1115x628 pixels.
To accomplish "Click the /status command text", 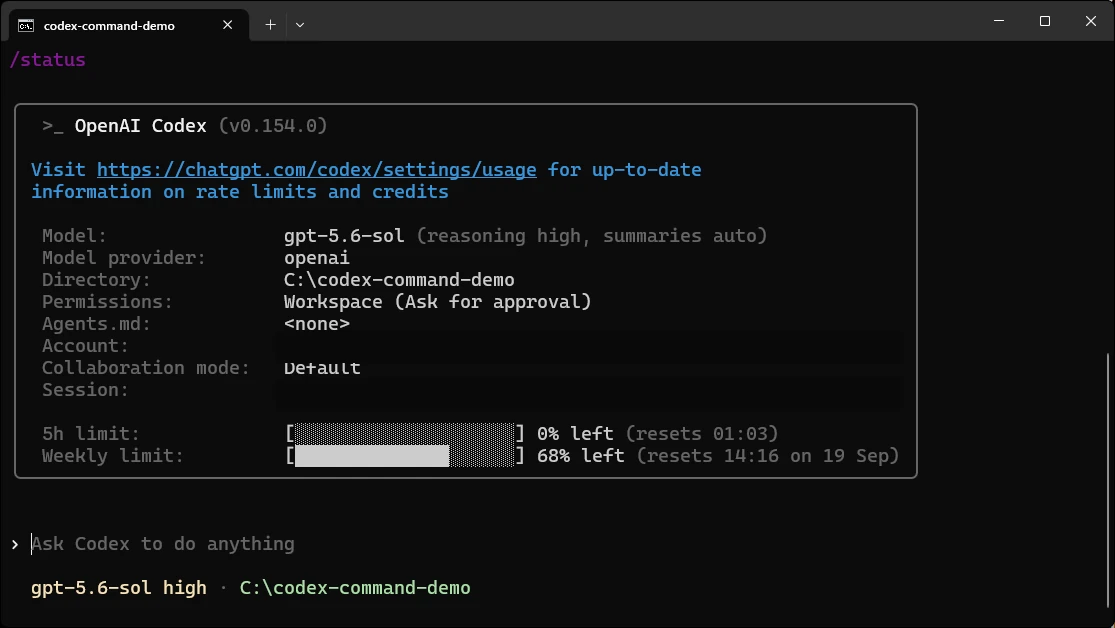I will [x=48, y=60].
